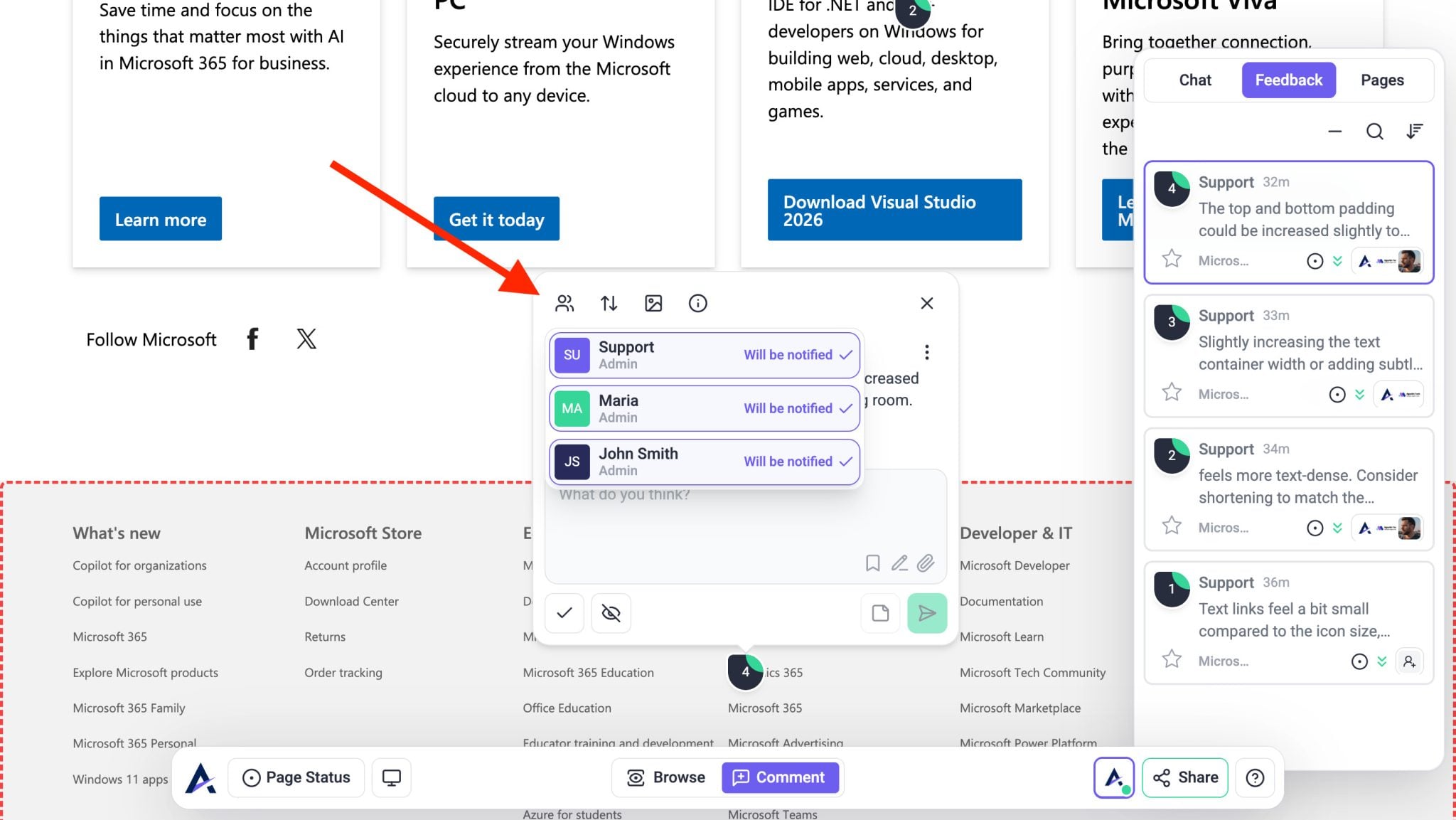Image resolution: width=1456 pixels, height=820 pixels.
Task: Click the bookmark icon in comment box
Action: pyautogui.click(x=872, y=563)
